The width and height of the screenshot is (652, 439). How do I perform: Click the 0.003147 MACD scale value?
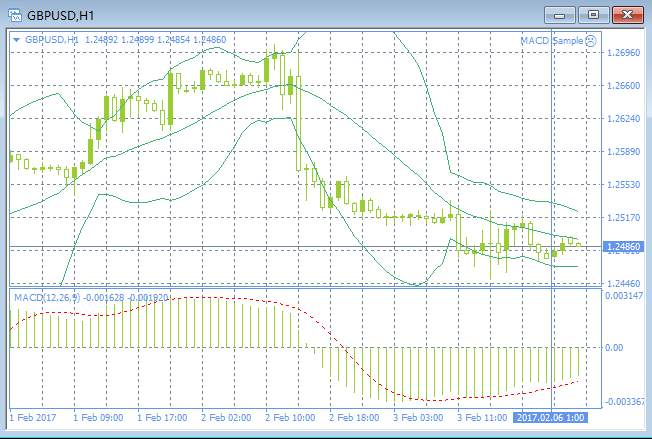[x=624, y=296]
